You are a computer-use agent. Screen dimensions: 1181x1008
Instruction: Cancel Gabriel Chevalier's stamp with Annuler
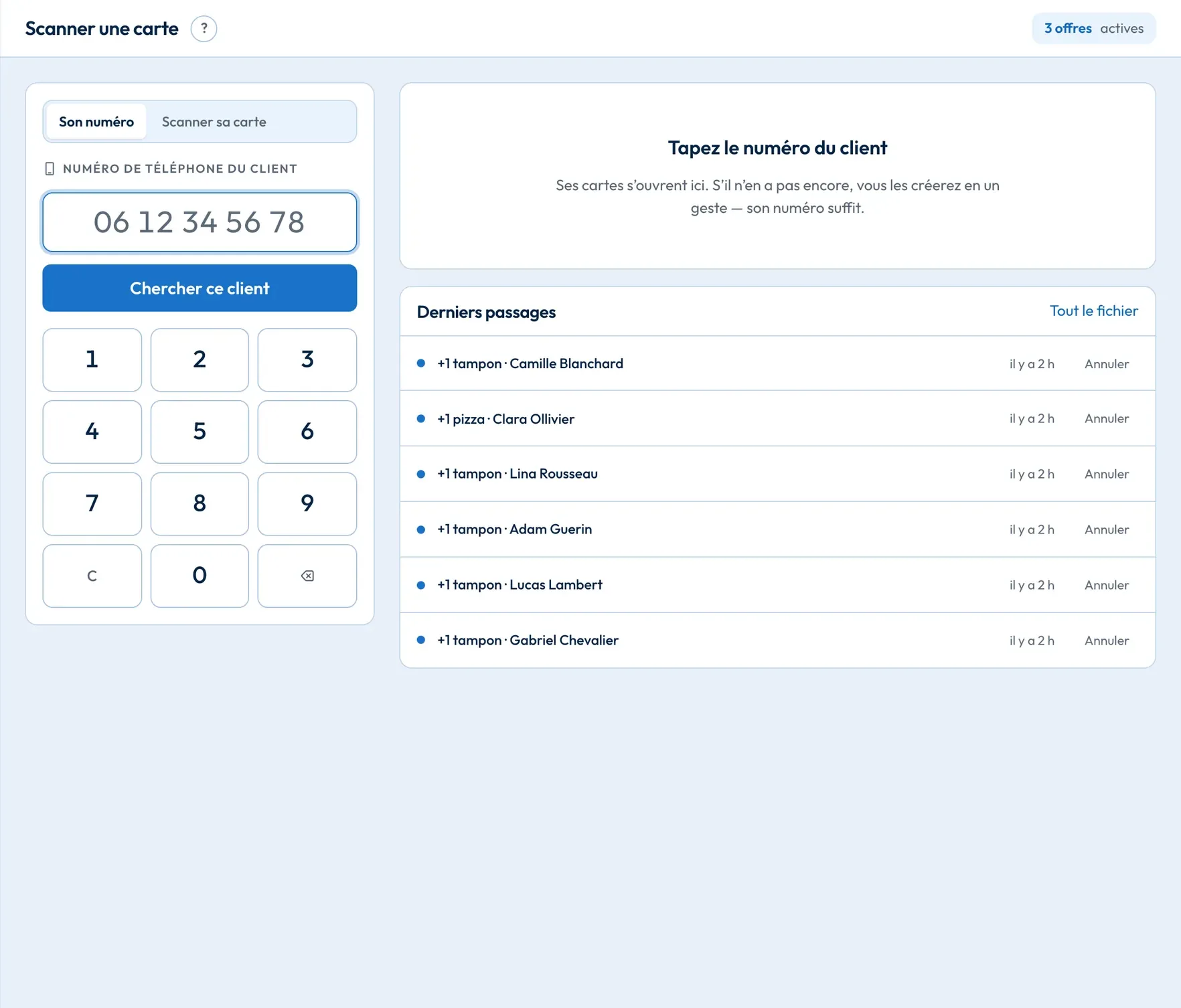coord(1107,641)
